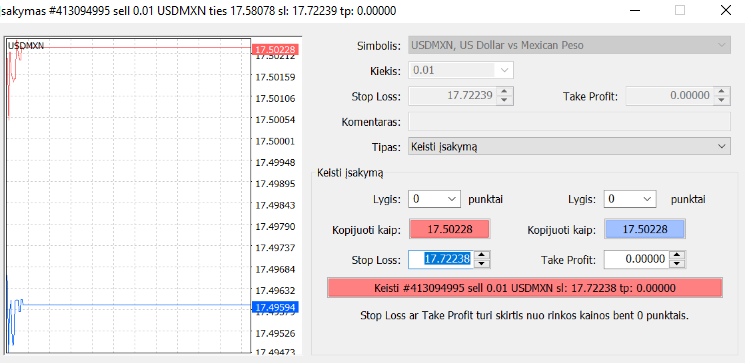Open the Tipas dropdown Keisti įsakymą
This screenshot has height=363, width=745.
[569, 146]
